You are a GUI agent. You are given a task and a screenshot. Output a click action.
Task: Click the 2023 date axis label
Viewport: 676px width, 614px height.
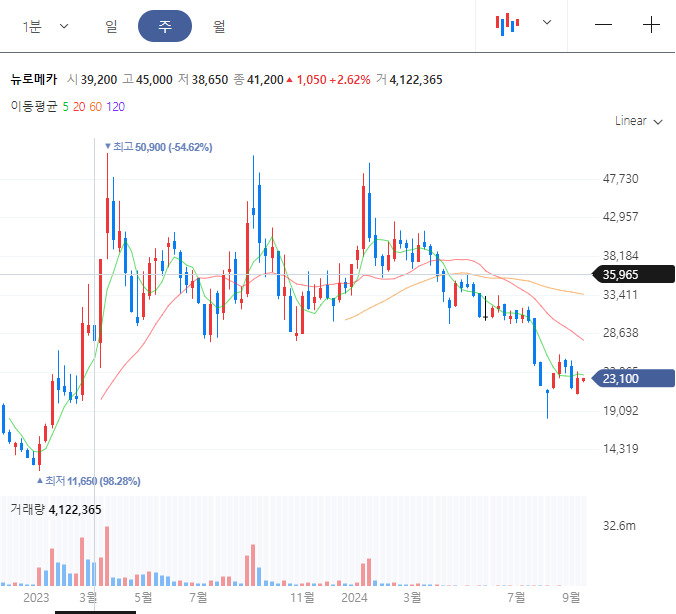36,598
